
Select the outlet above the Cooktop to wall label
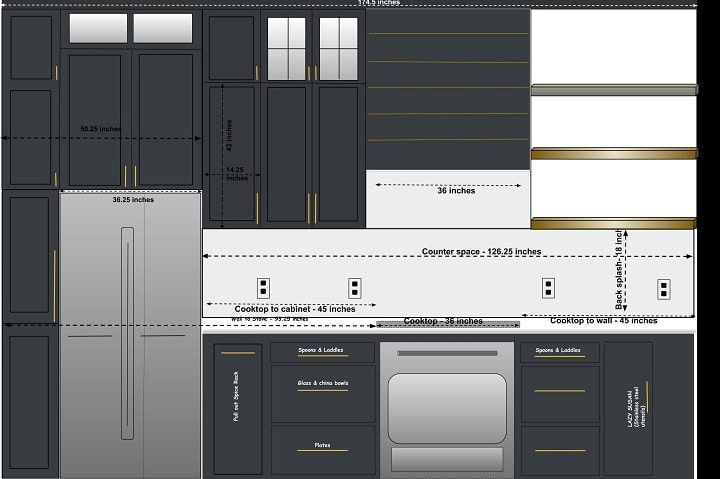[548, 288]
